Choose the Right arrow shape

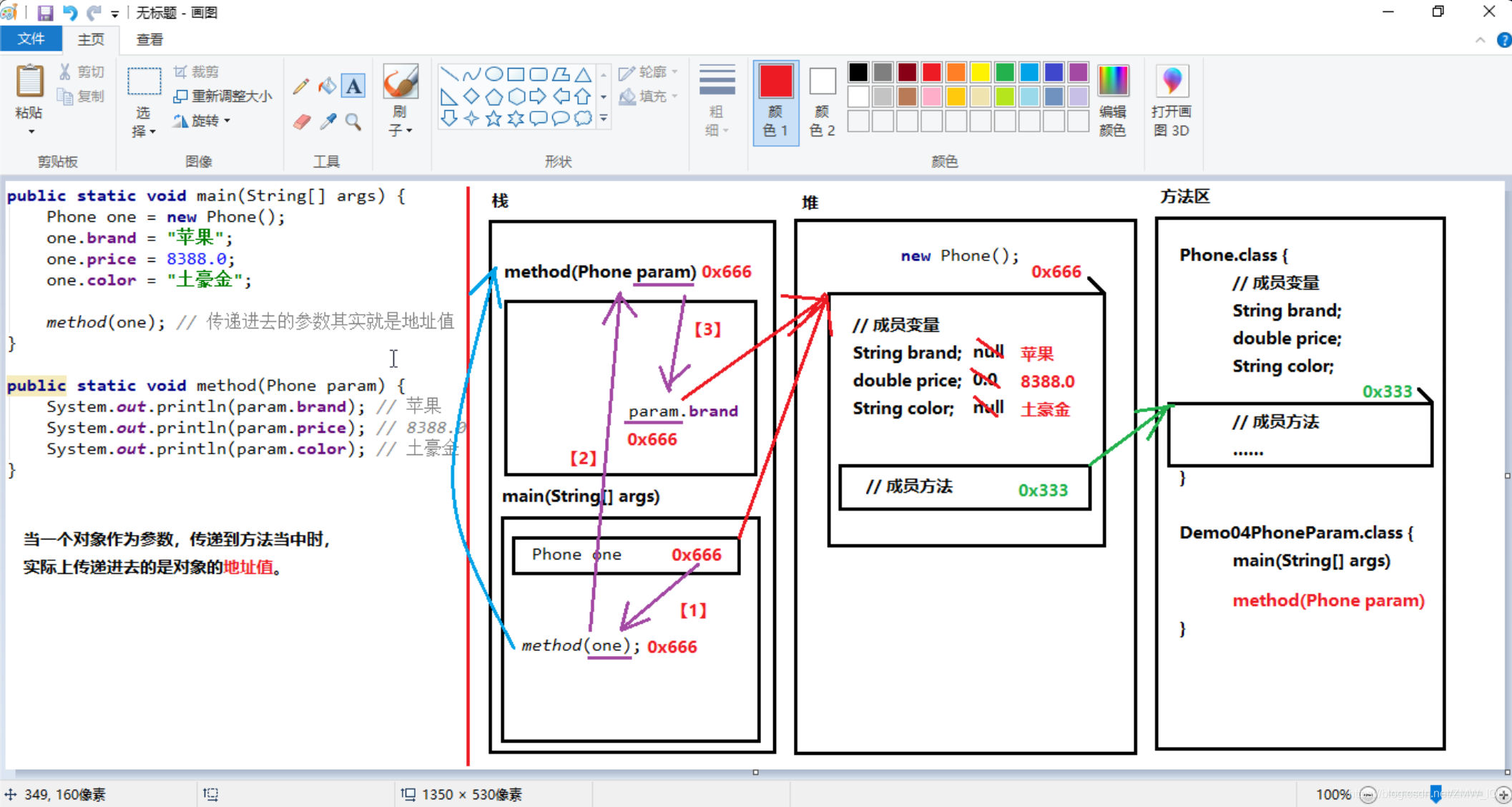[539, 96]
